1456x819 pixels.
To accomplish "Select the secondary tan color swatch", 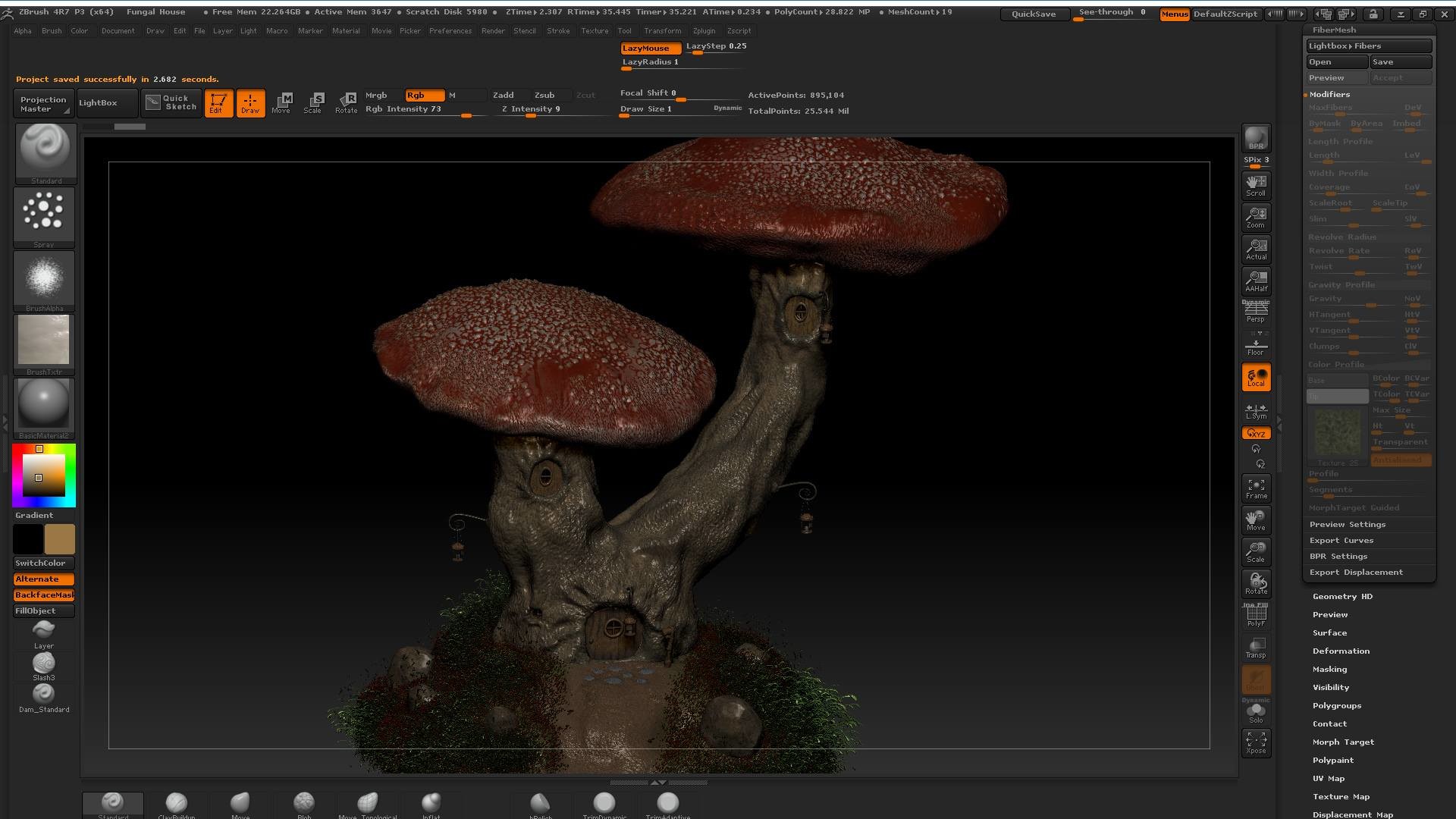I will pos(59,539).
